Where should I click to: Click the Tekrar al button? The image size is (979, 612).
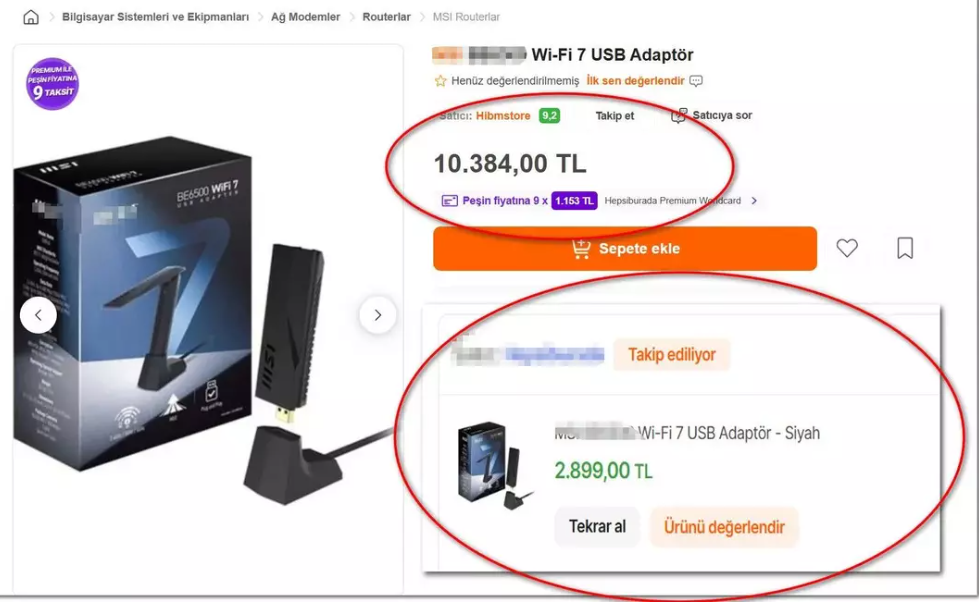(x=597, y=527)
